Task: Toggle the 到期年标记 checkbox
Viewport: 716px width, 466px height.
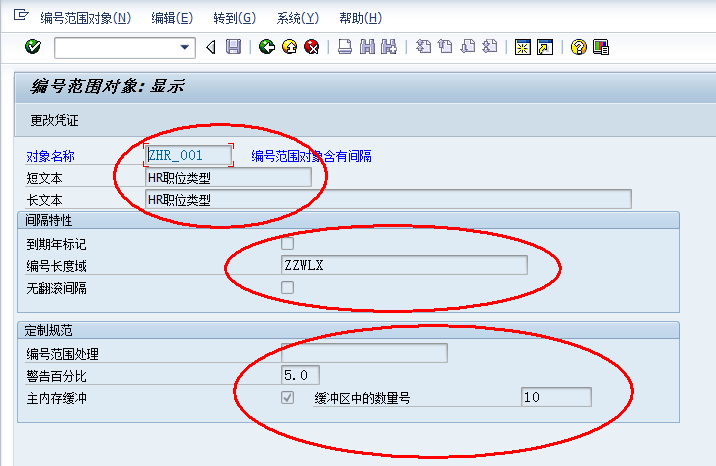Action: point(287,243)
